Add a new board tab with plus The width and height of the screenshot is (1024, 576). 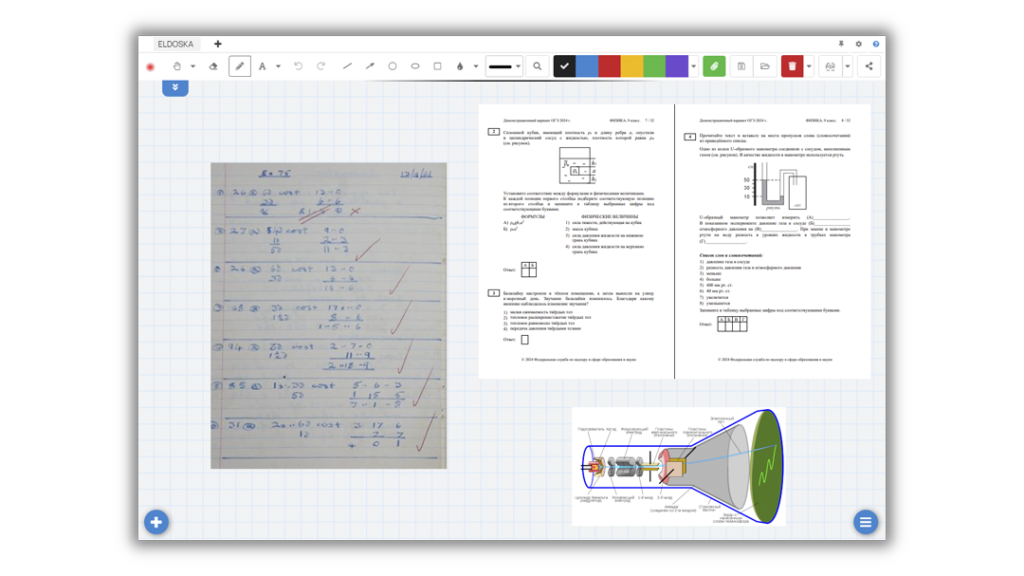218,44
